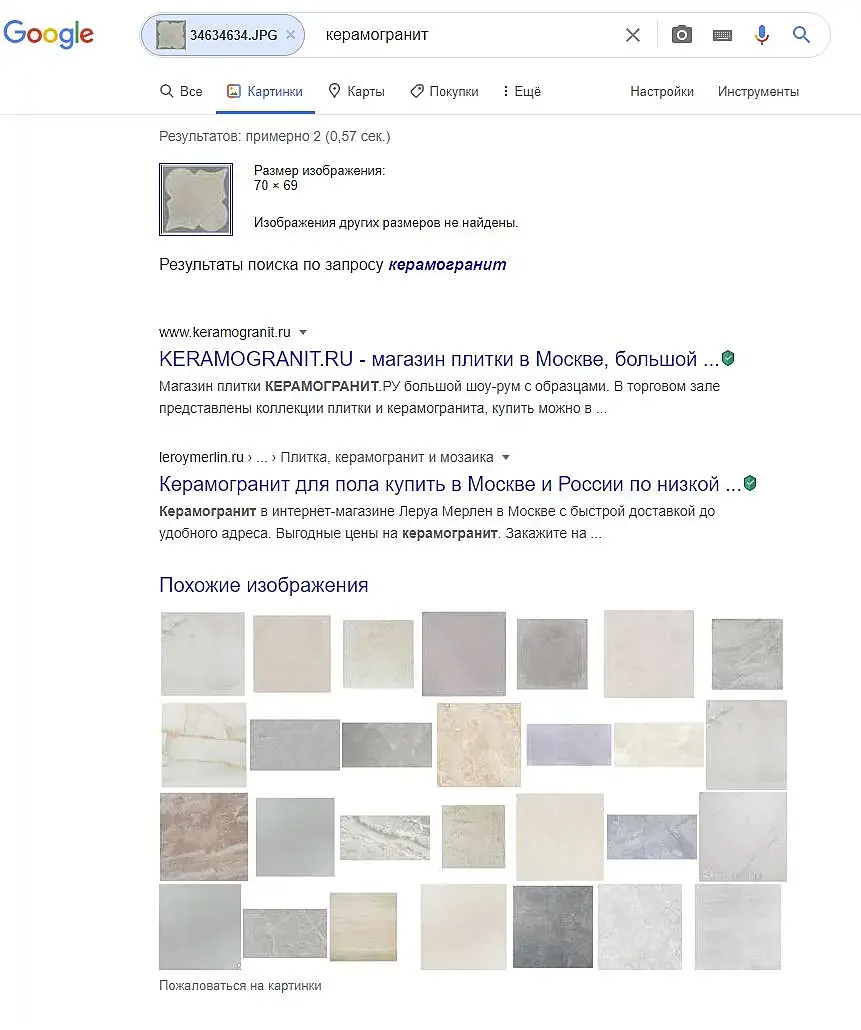Open the uploaded tile image thumbnail
Screen dimensions: 861x1030
tap(196, 199)
